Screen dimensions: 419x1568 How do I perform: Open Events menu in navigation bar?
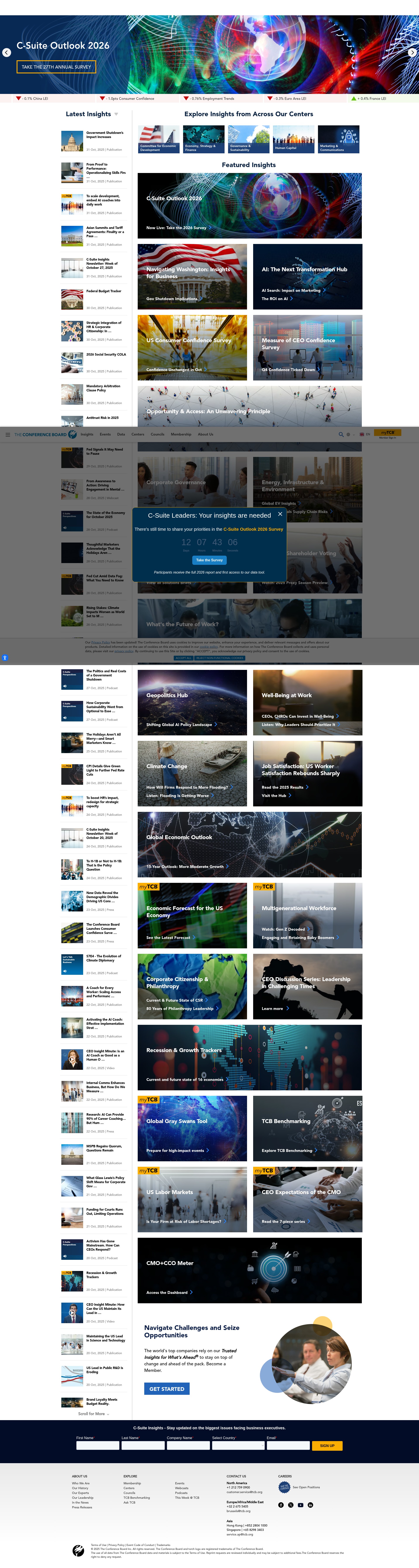pyautogui.click(x=105, y=435)
